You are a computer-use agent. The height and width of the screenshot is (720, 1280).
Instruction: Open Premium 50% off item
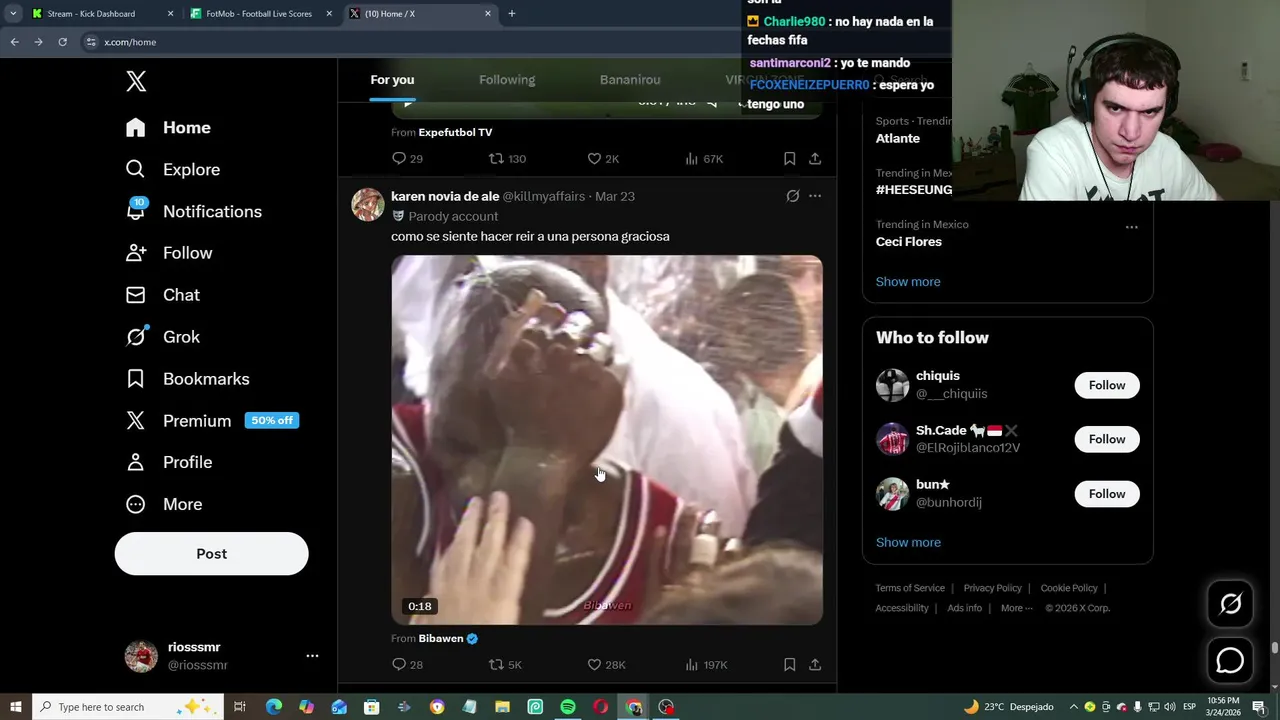coord(211,421)
